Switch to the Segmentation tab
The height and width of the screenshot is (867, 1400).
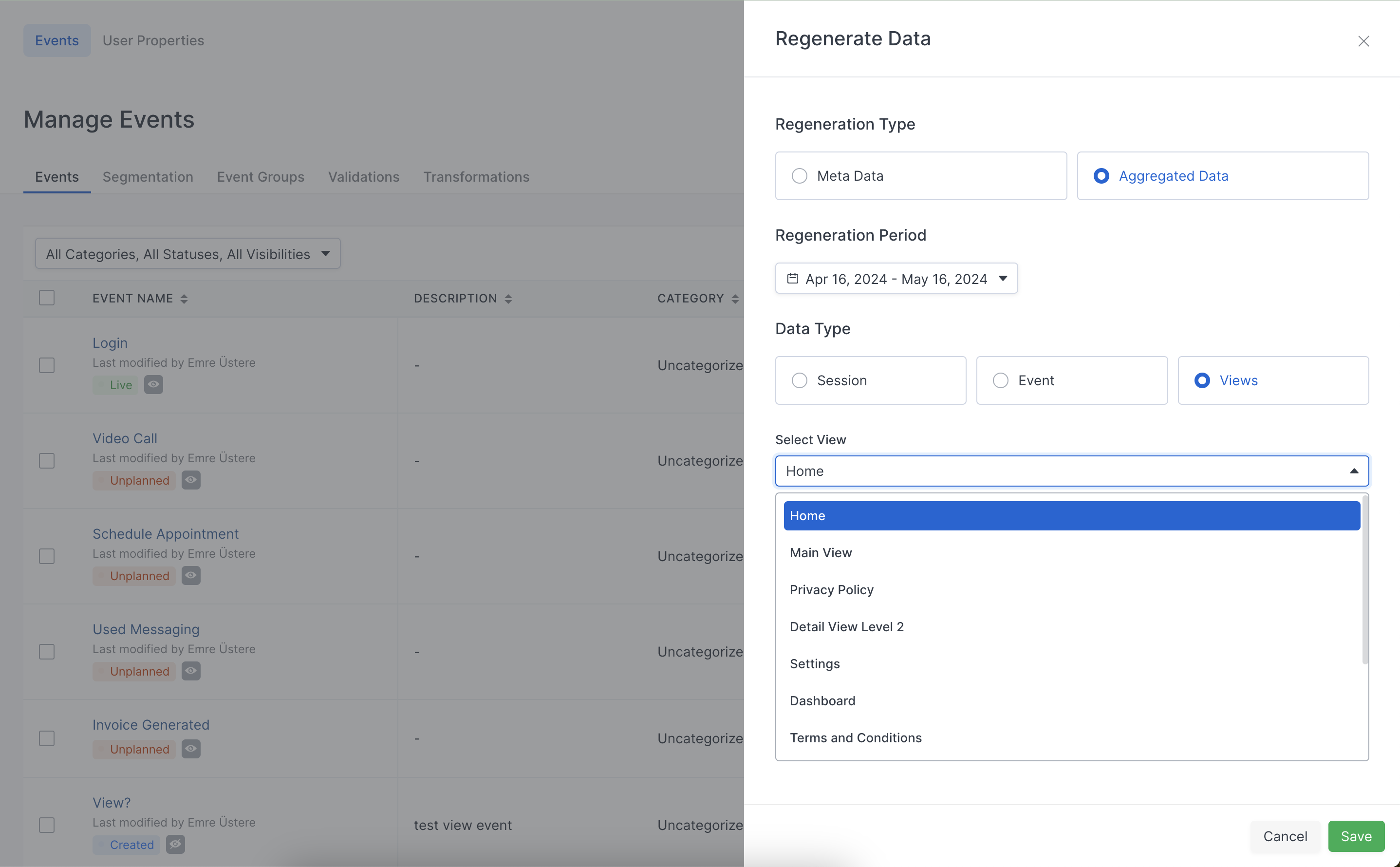(148, 177)
